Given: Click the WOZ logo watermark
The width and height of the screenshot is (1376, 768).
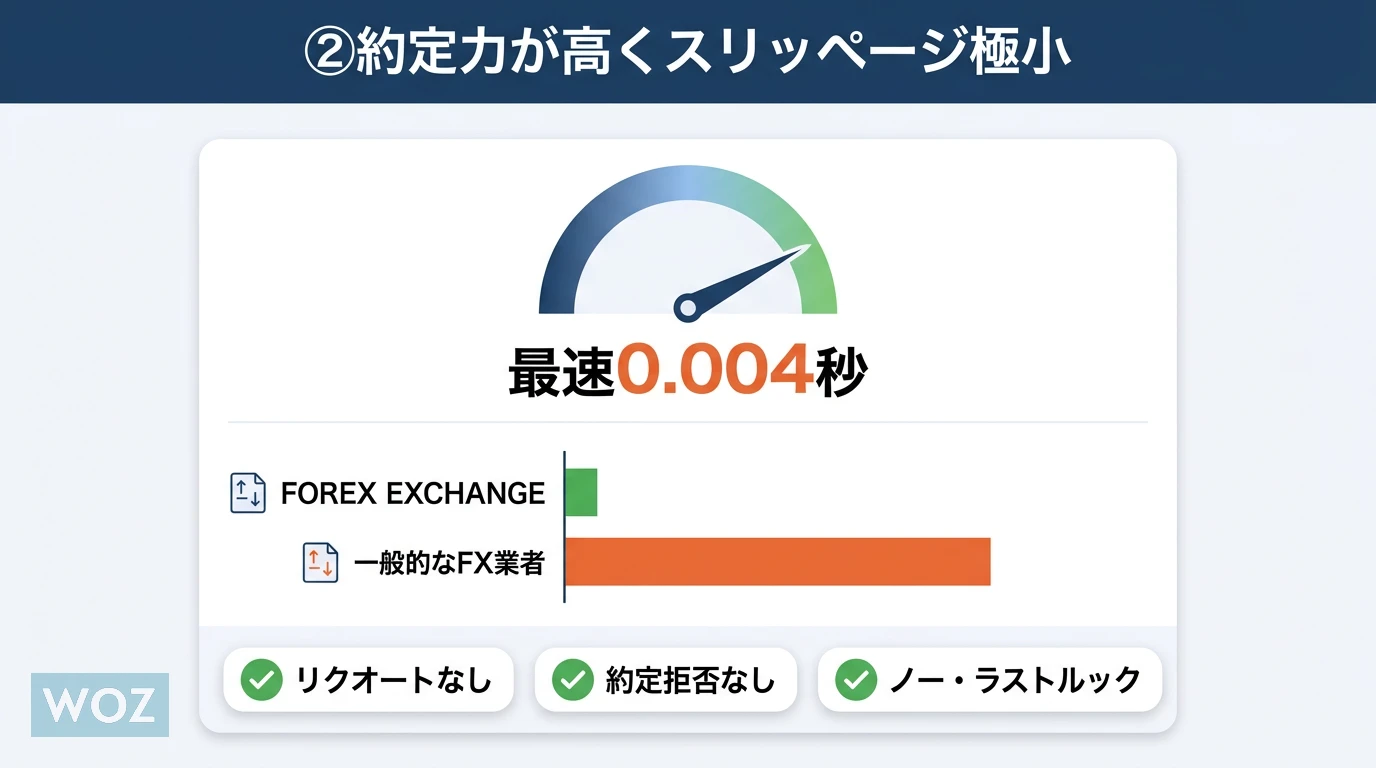Looking at the screenshot, I should pos(100,705).
